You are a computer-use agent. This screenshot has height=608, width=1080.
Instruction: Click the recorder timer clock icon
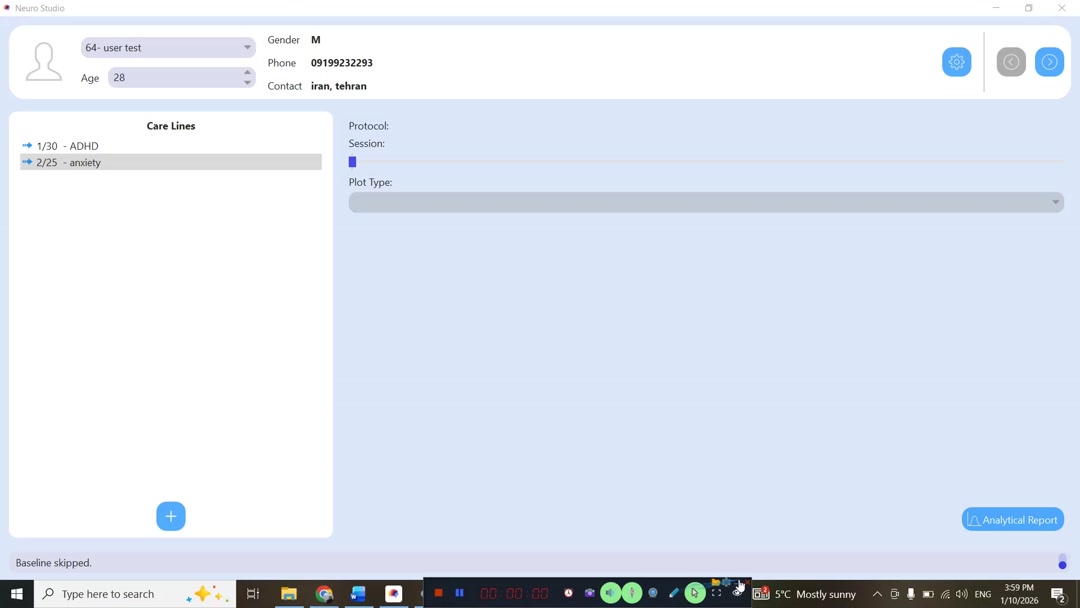(x=568, y=593)
